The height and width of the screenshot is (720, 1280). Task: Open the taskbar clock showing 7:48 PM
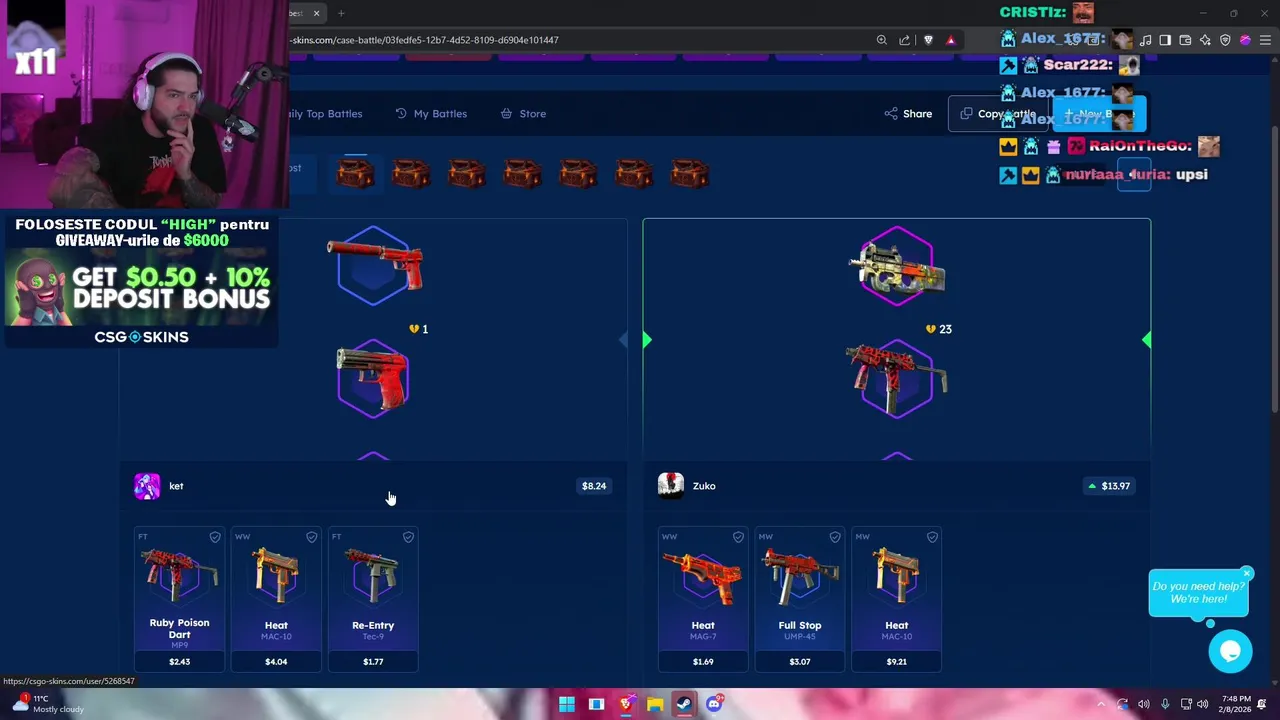pyautogui.click(x=1236, y=704)
